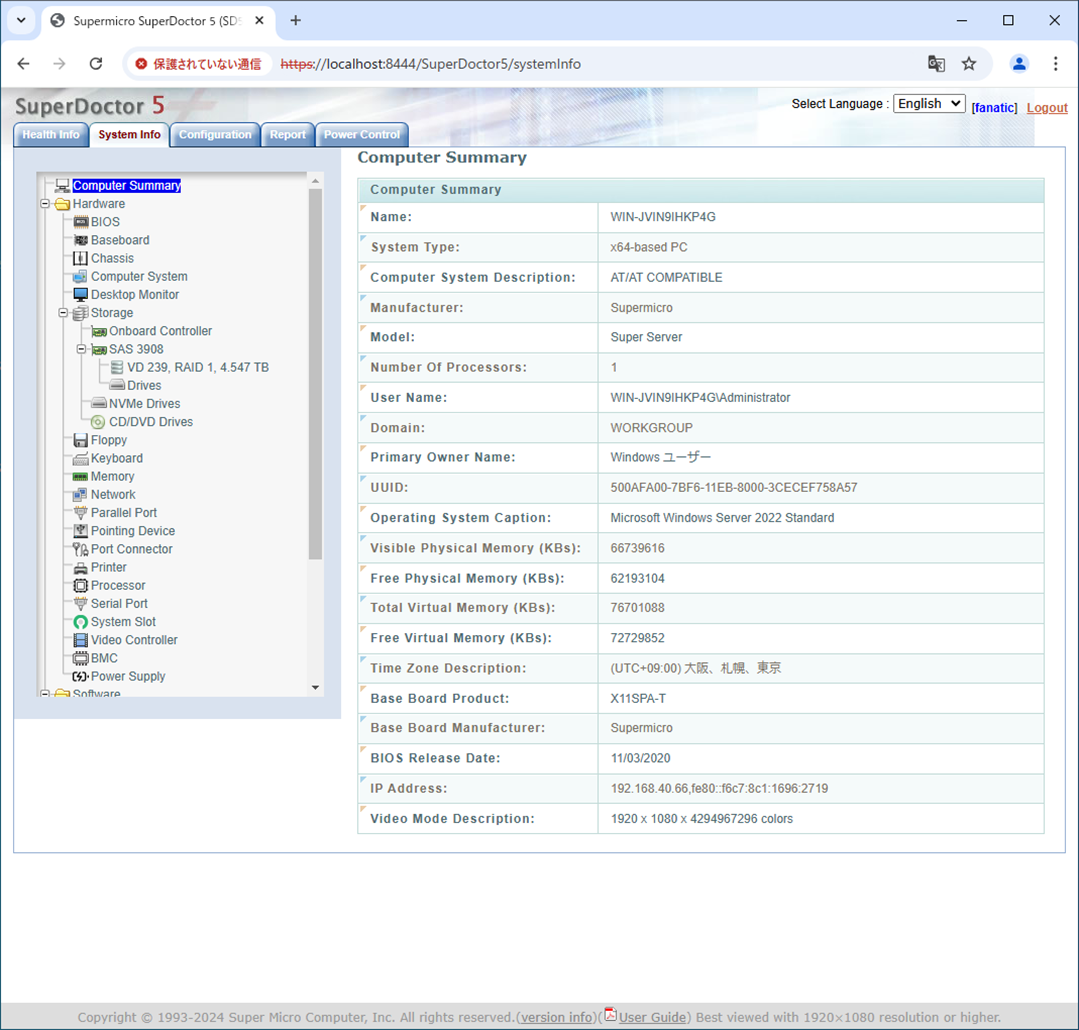The height and width of the screenshot is (1030, 1079).
Task: Click the Keyboard icon in tree
Action: 81,458
